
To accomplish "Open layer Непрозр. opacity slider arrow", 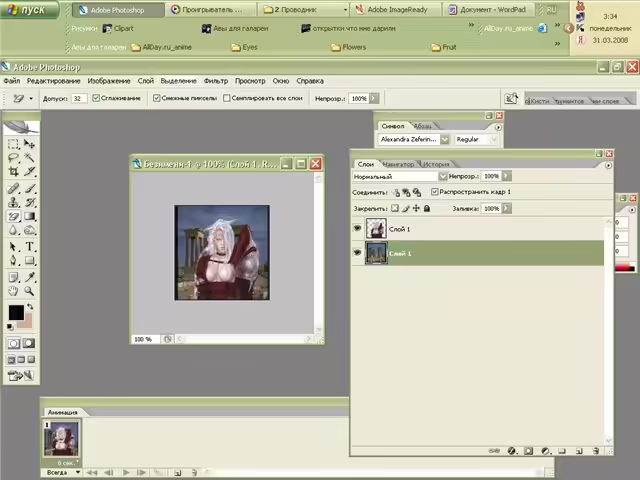I will coord(506,176).
